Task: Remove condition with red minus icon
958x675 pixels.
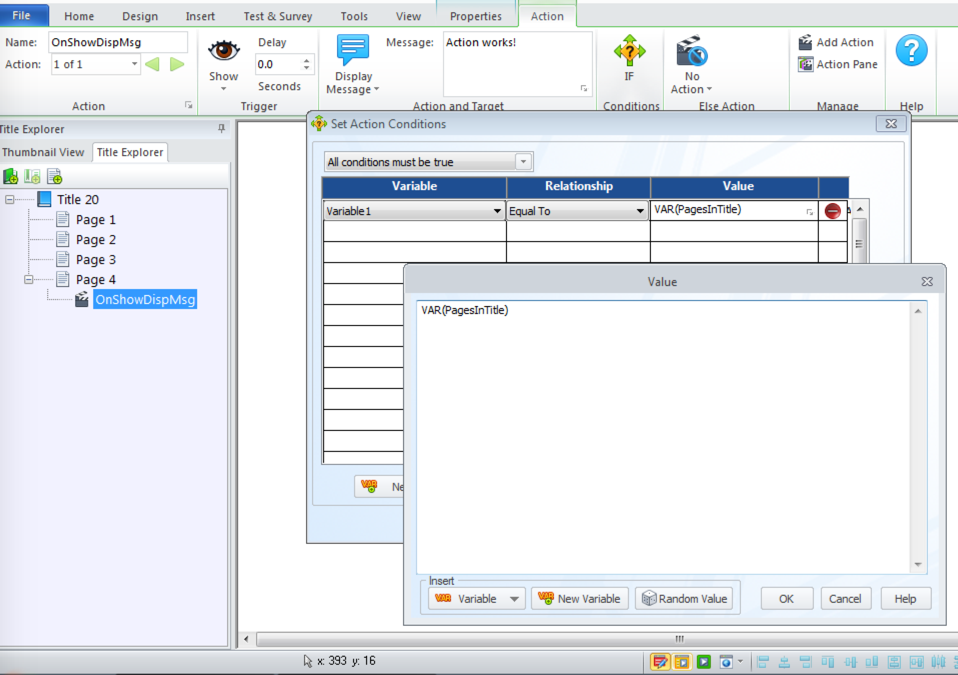Action: pos(832,211)
